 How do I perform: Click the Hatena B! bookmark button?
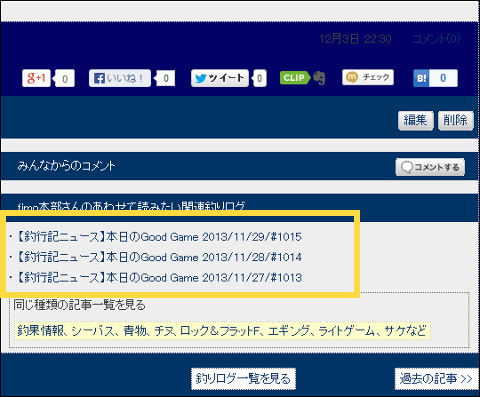pos(421,78)
